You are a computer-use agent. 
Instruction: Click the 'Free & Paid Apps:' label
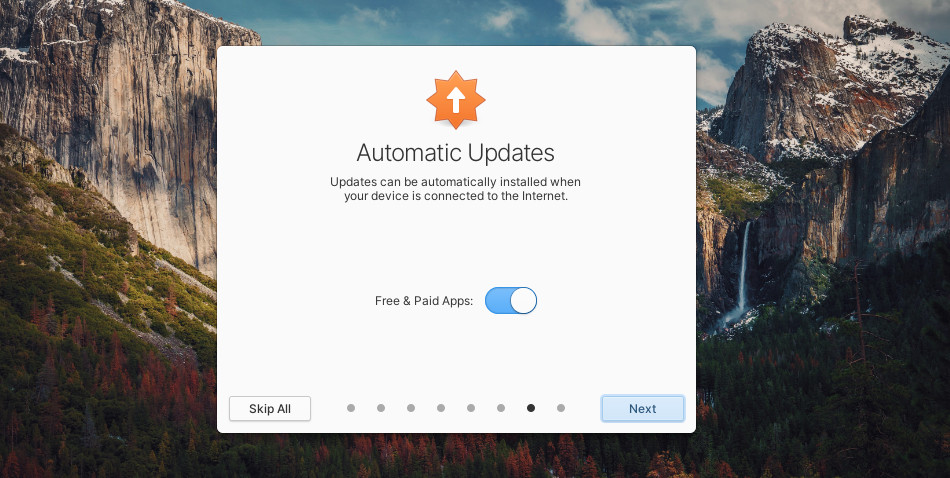[x=424, y=301]
